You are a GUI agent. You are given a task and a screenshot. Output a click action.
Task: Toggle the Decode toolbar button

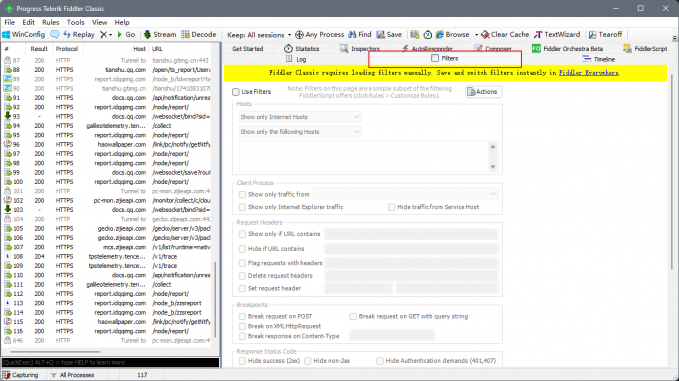[199, 35]
